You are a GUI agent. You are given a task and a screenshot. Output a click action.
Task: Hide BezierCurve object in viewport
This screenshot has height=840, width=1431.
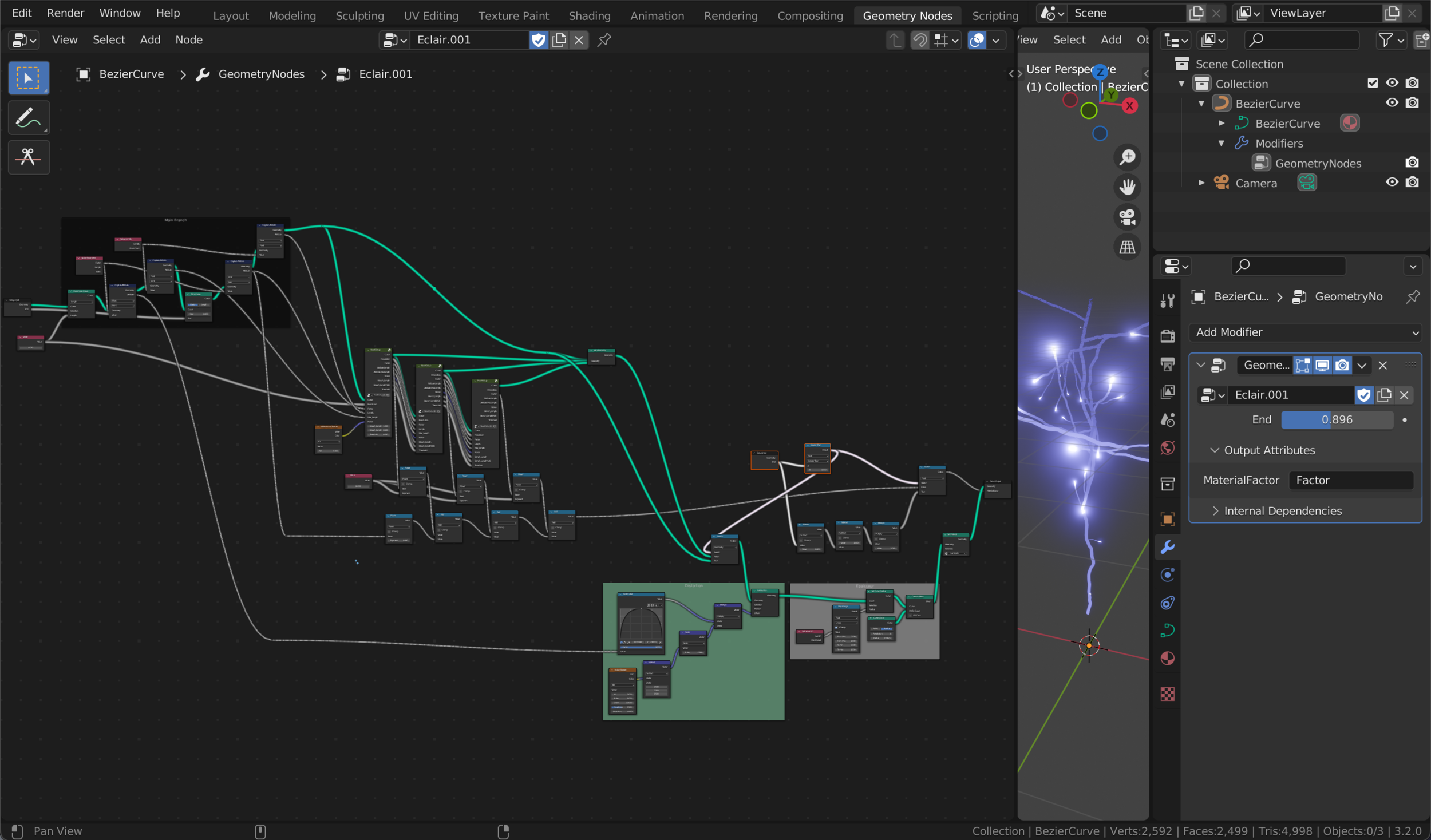(x=1392, y=103)
